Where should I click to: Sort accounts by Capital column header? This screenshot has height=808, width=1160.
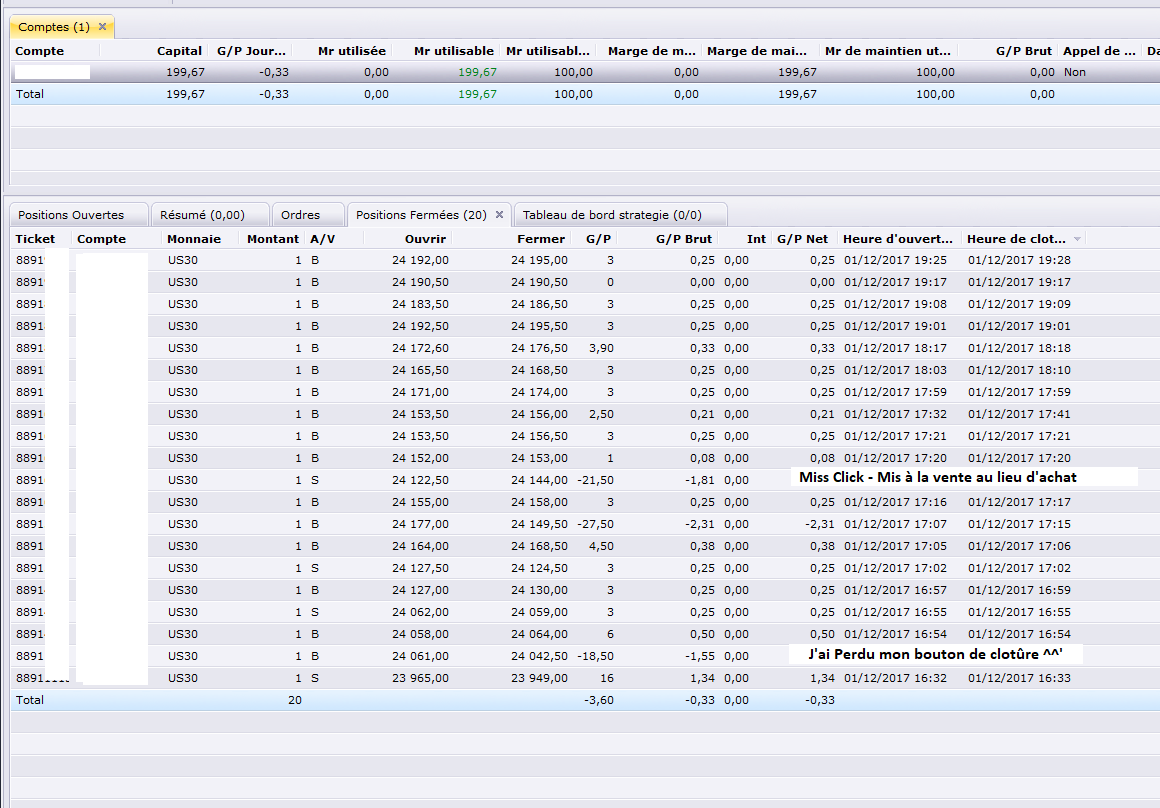pyautogui.click(x=179, y=51)
